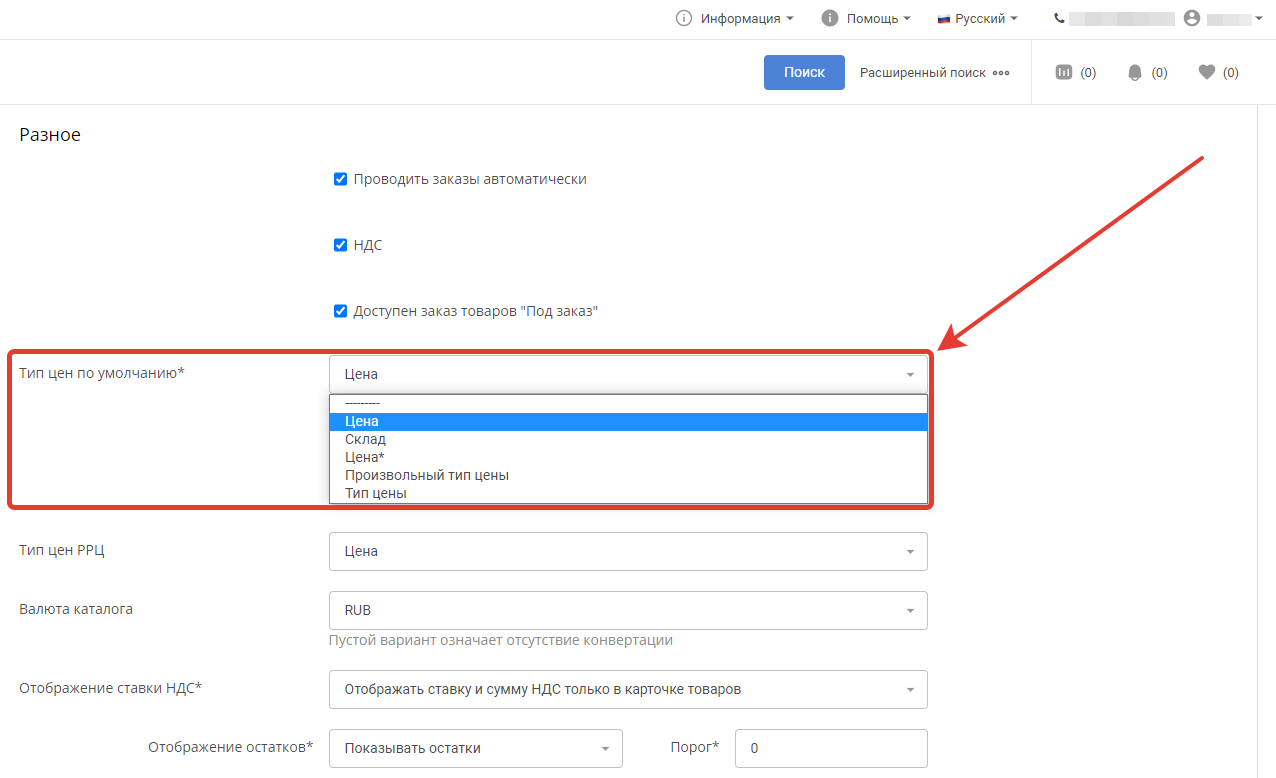Open favorites via the heart icon
Screen dimensions: 1276x778
coord(1207,72)
